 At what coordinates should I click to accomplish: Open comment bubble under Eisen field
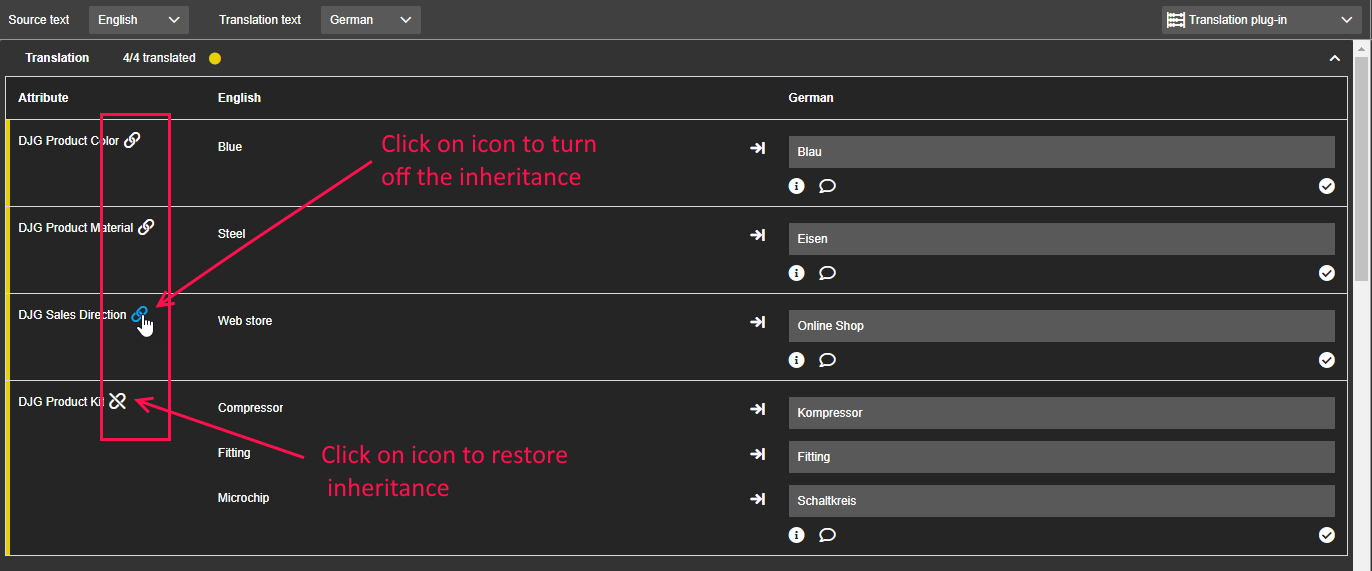827,273
